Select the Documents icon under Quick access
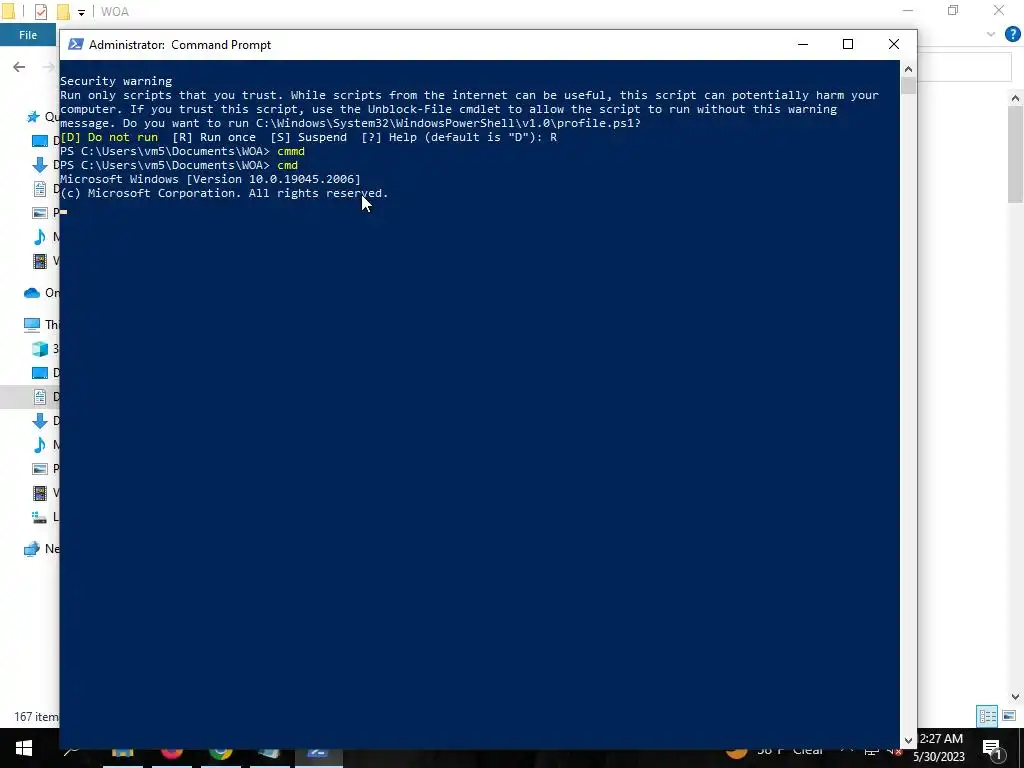 pyautogui.click(x=40, y=189)
